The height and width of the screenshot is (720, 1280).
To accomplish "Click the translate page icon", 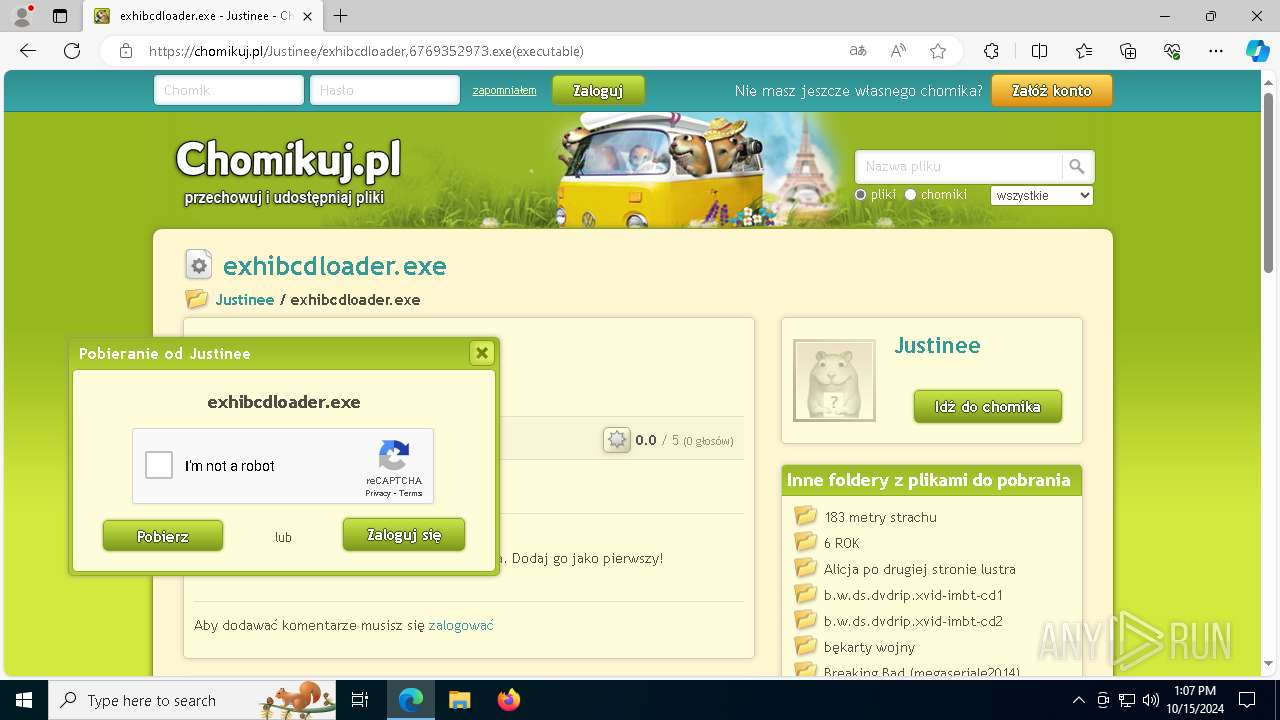I will tap(858, 51).
